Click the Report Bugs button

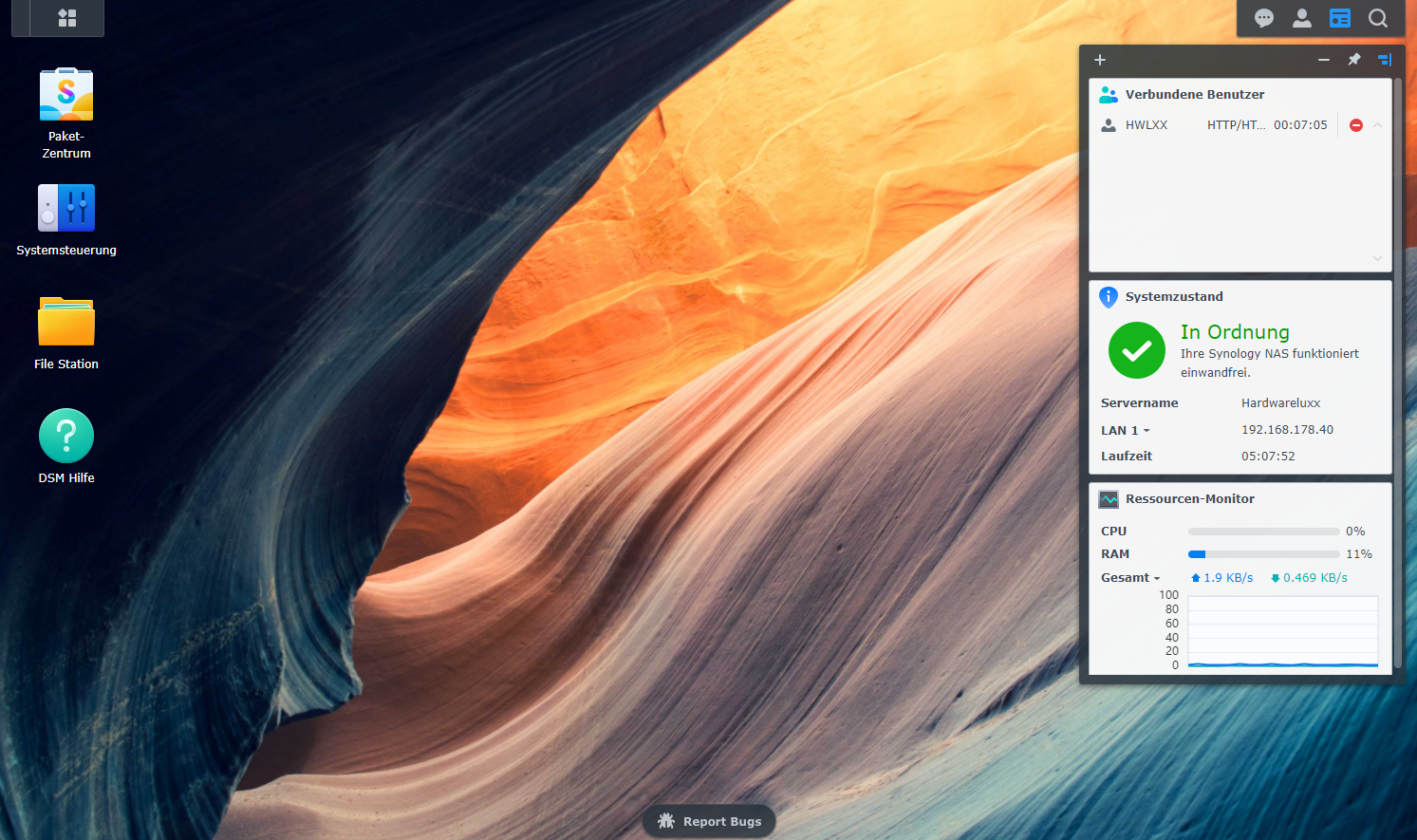[709, 822]
